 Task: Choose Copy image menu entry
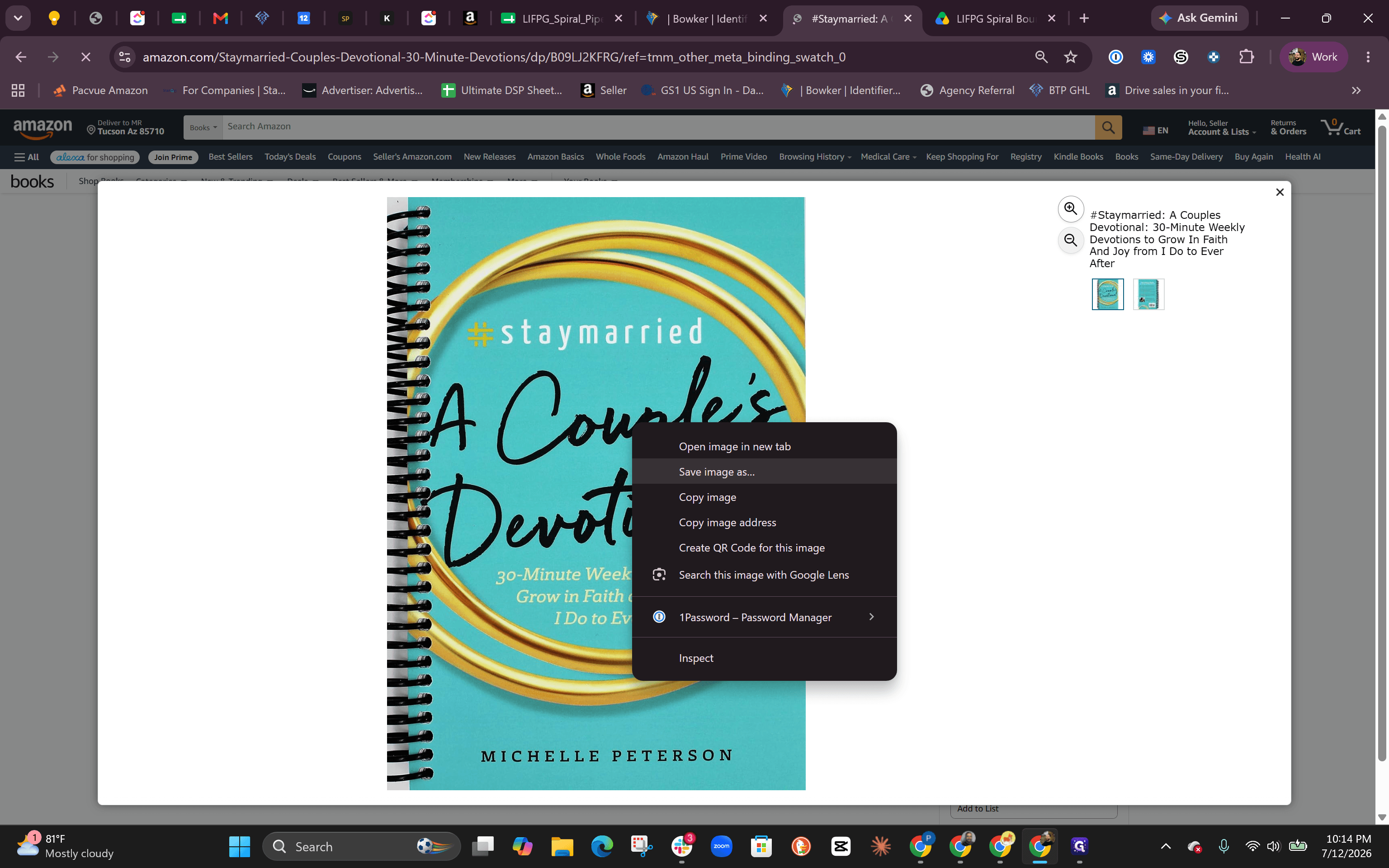[x=764, y=496]
